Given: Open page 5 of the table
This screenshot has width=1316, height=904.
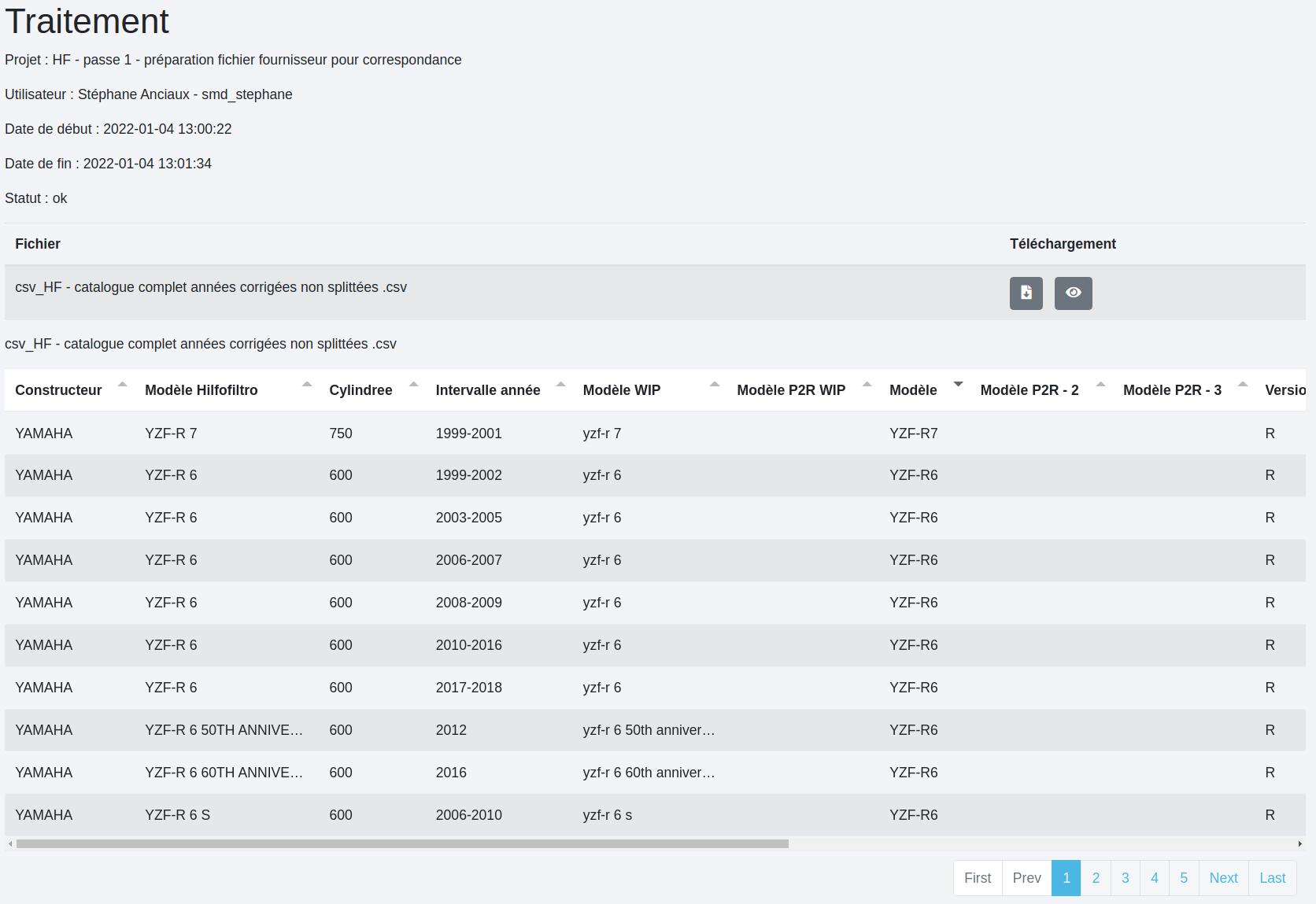Looking at the screenshot, I should point(1183,878).
